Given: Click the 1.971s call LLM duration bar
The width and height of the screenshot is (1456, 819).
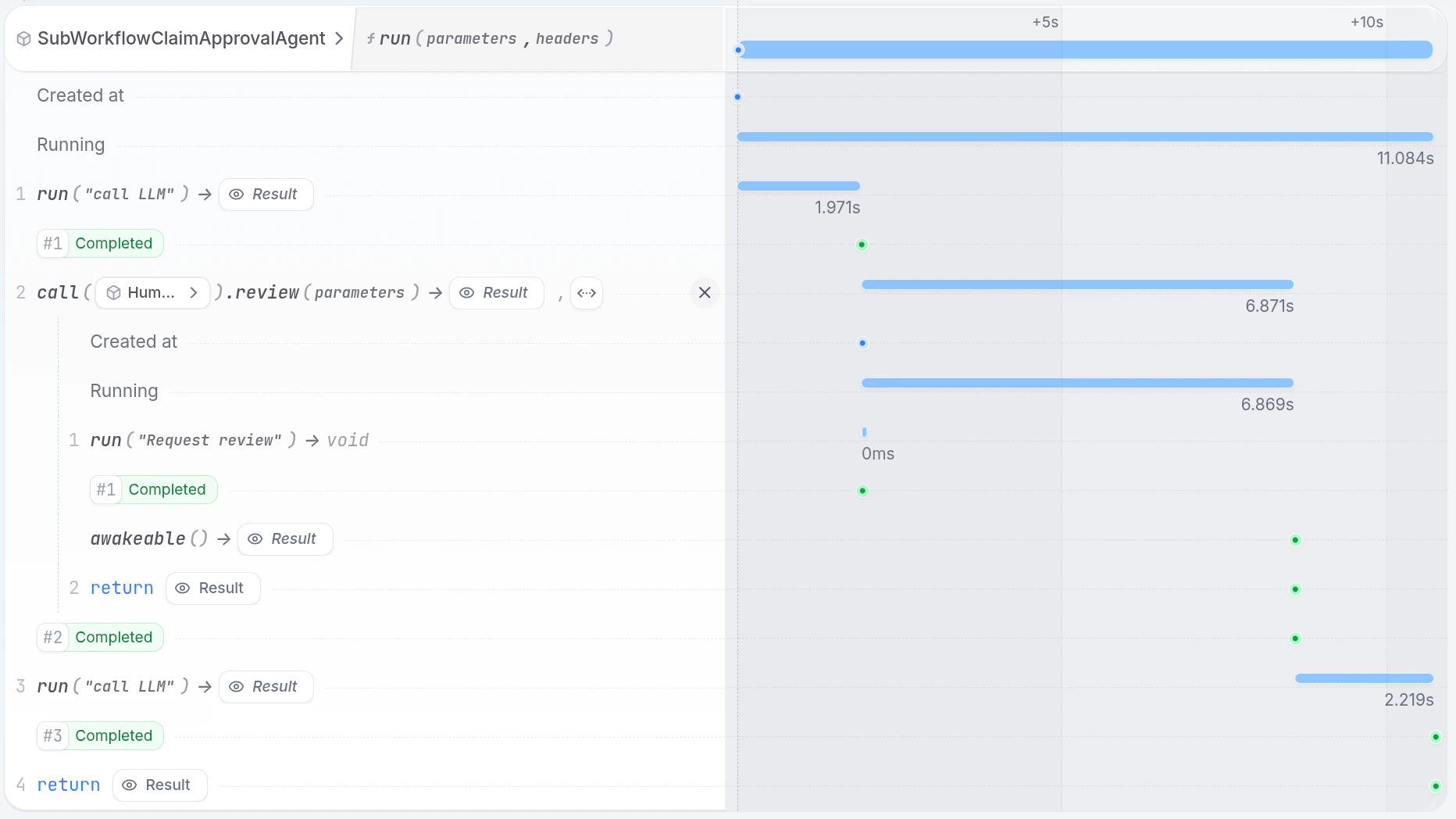Looking at the screenshot, I should coord(798,186).
